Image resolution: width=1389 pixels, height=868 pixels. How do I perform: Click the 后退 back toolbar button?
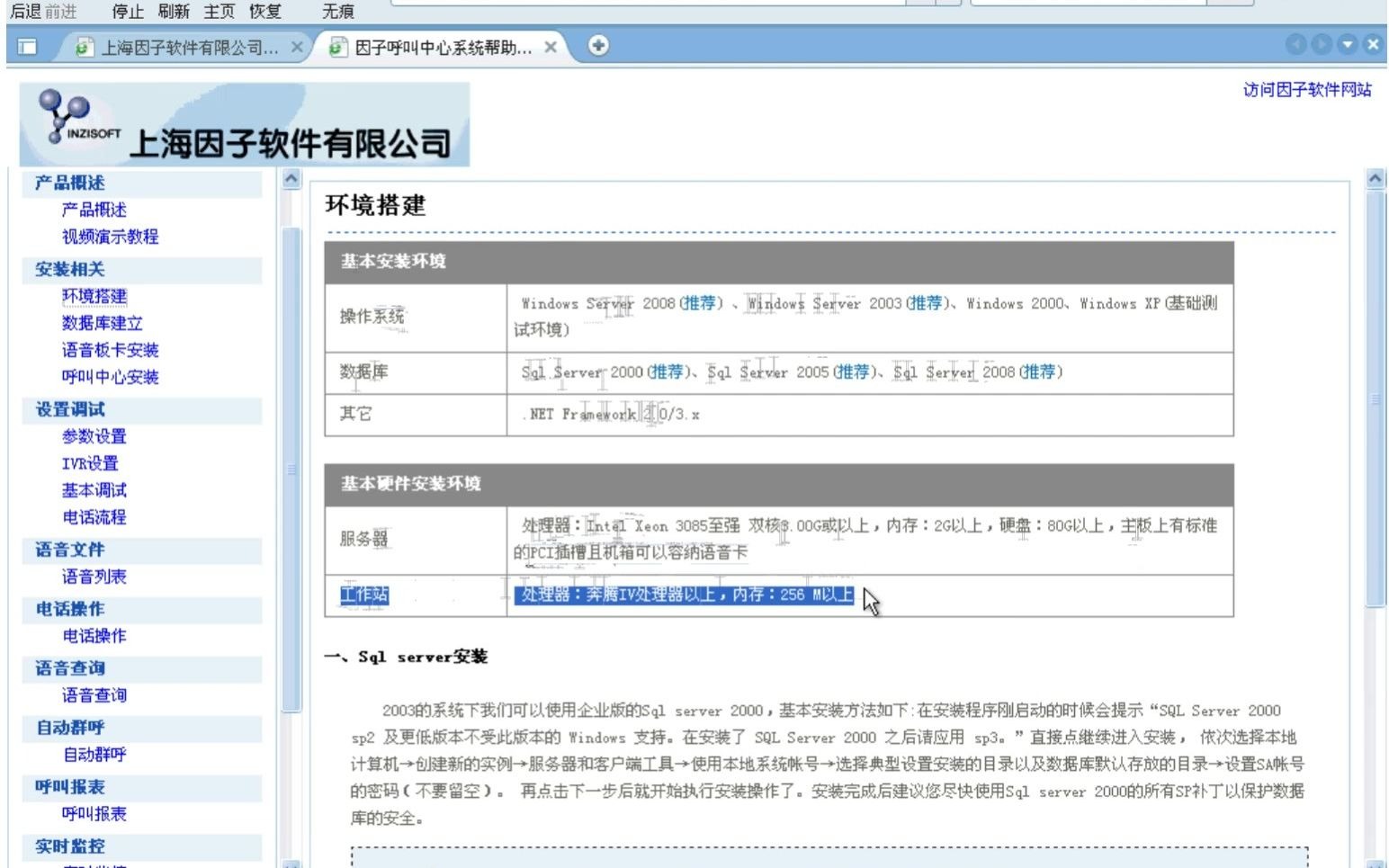(x=25, y=12)
